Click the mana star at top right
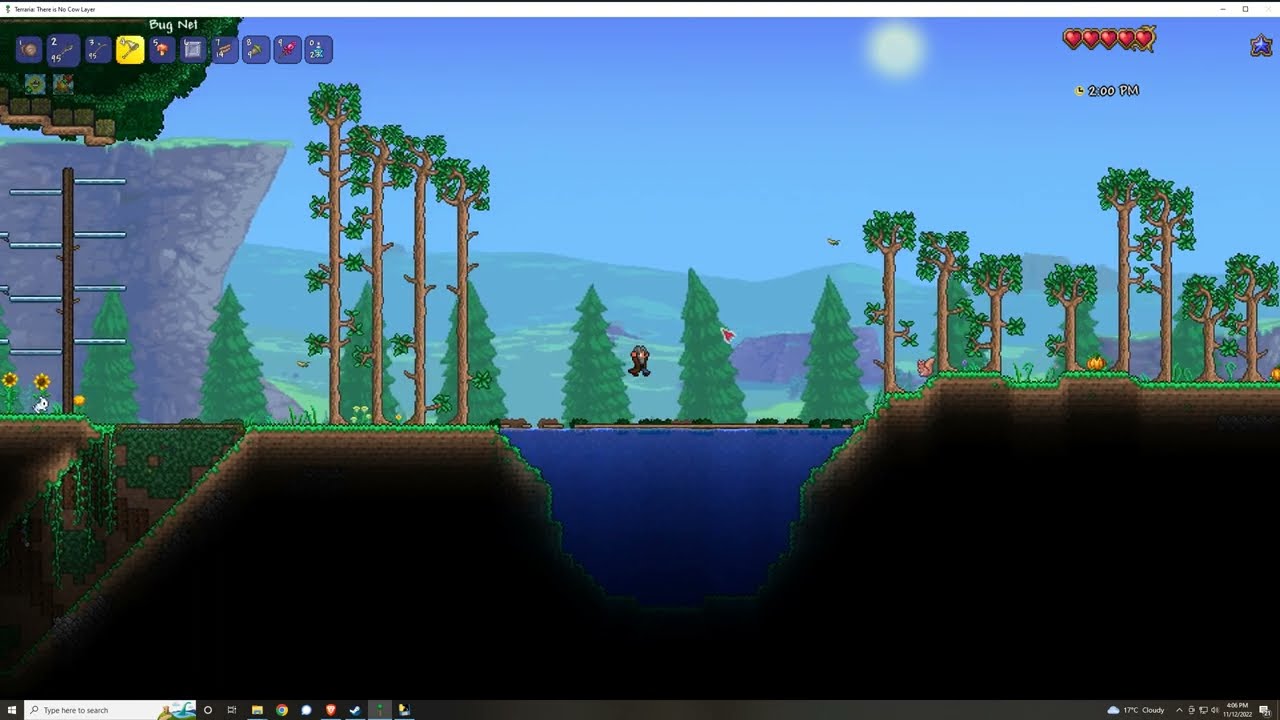The height and width of the screenshot is (720, 1280). click(x=1261, y=45)
